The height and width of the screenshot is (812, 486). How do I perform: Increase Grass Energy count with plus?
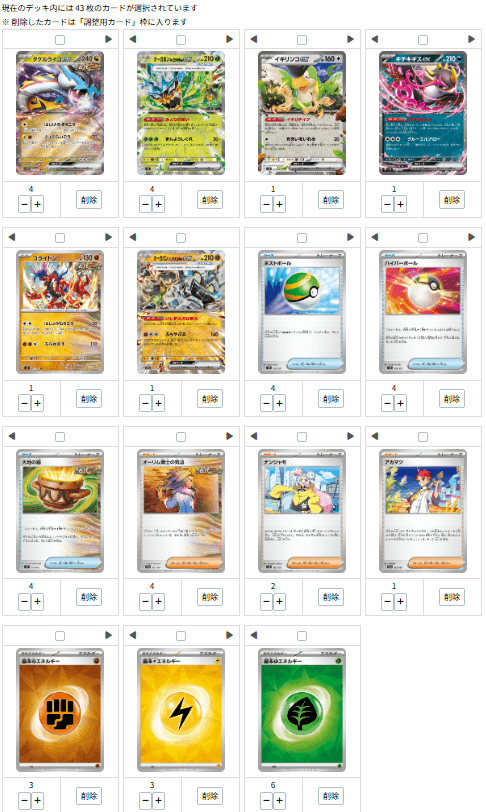coord(279,801)
